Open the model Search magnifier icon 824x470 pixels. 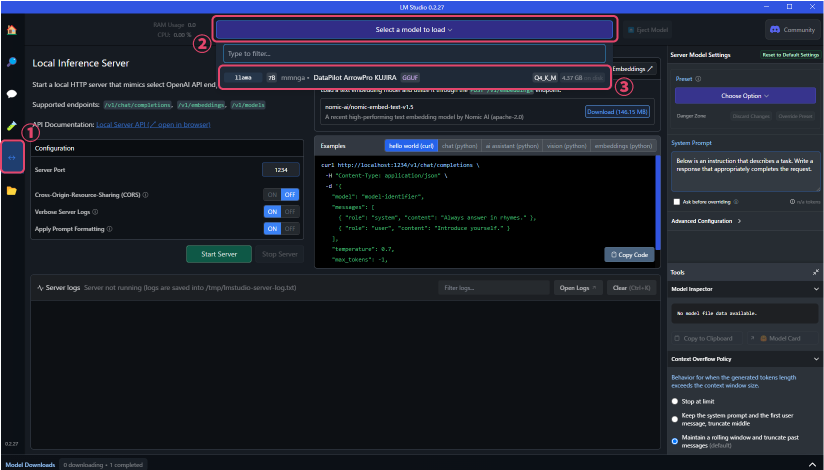[12, 62]
